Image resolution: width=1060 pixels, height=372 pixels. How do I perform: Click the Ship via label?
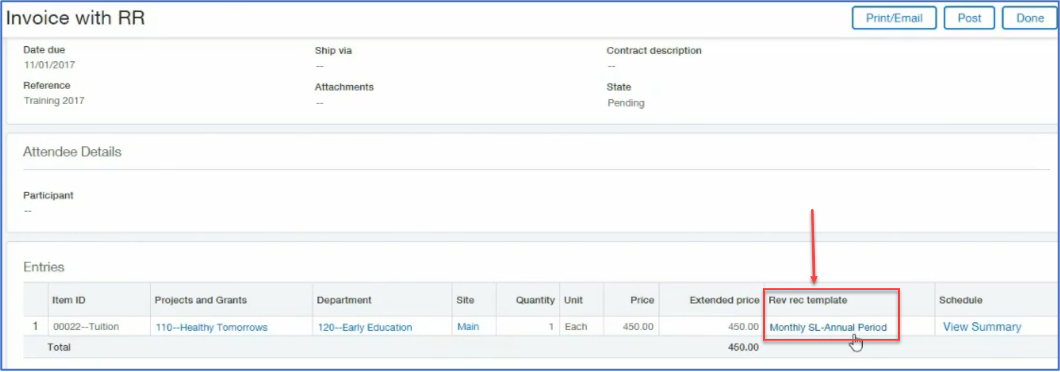click(333, 50)
